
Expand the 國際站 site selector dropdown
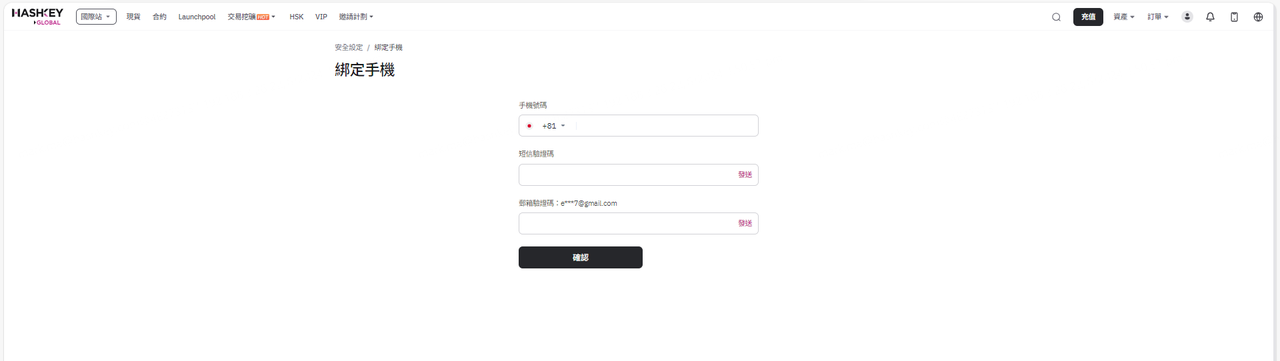96,17
